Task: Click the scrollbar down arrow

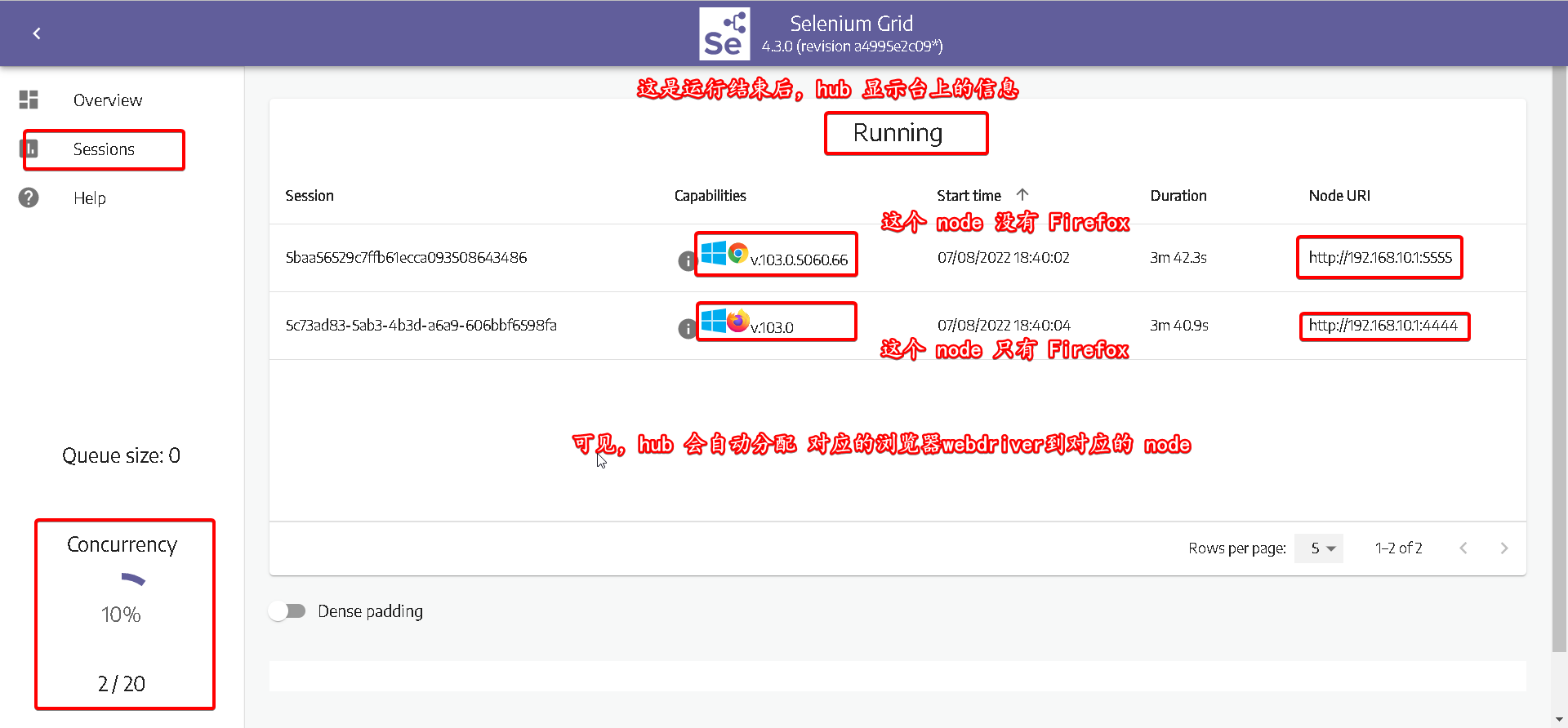Action: [1560, 721]
